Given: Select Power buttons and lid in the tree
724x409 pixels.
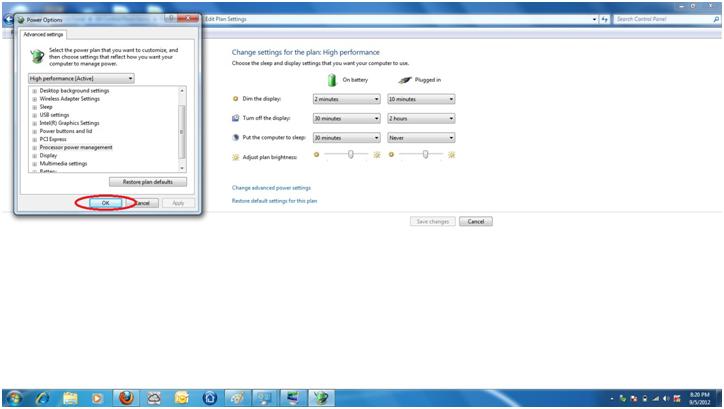Looking at the screenshot, I should click(66, 131).
